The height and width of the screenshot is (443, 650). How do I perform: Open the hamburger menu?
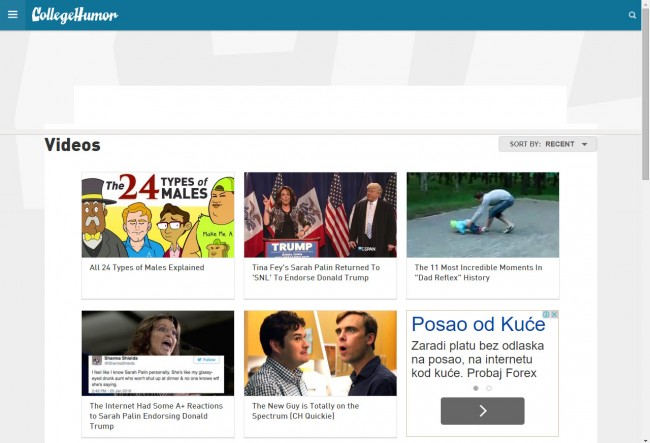pyautogui.click(x=13, y=15)
